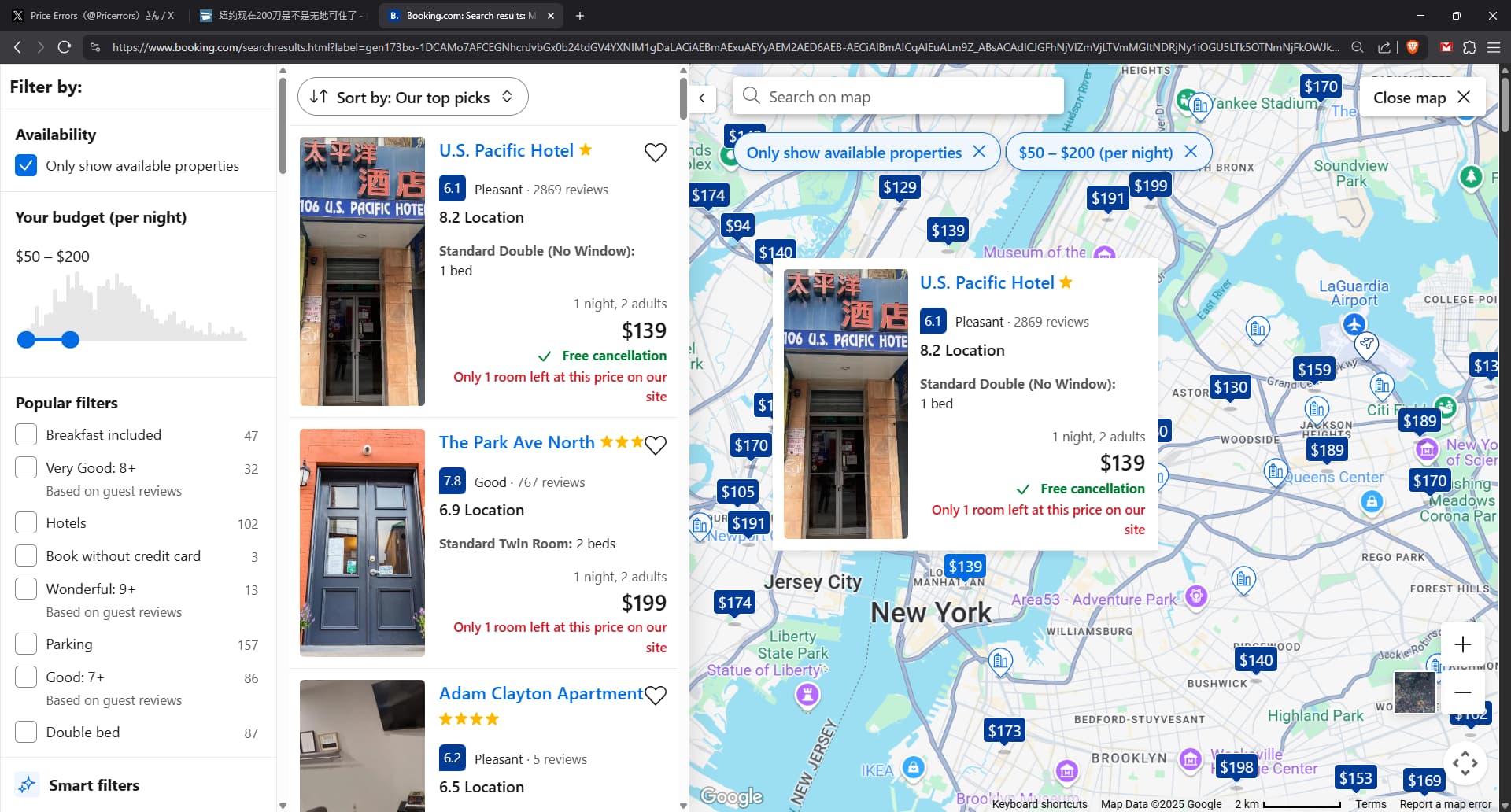Viewport: 1511px width, 812px height.
Task: Enable the Very Good: 8+ filter
Action: tap(26, 467)
